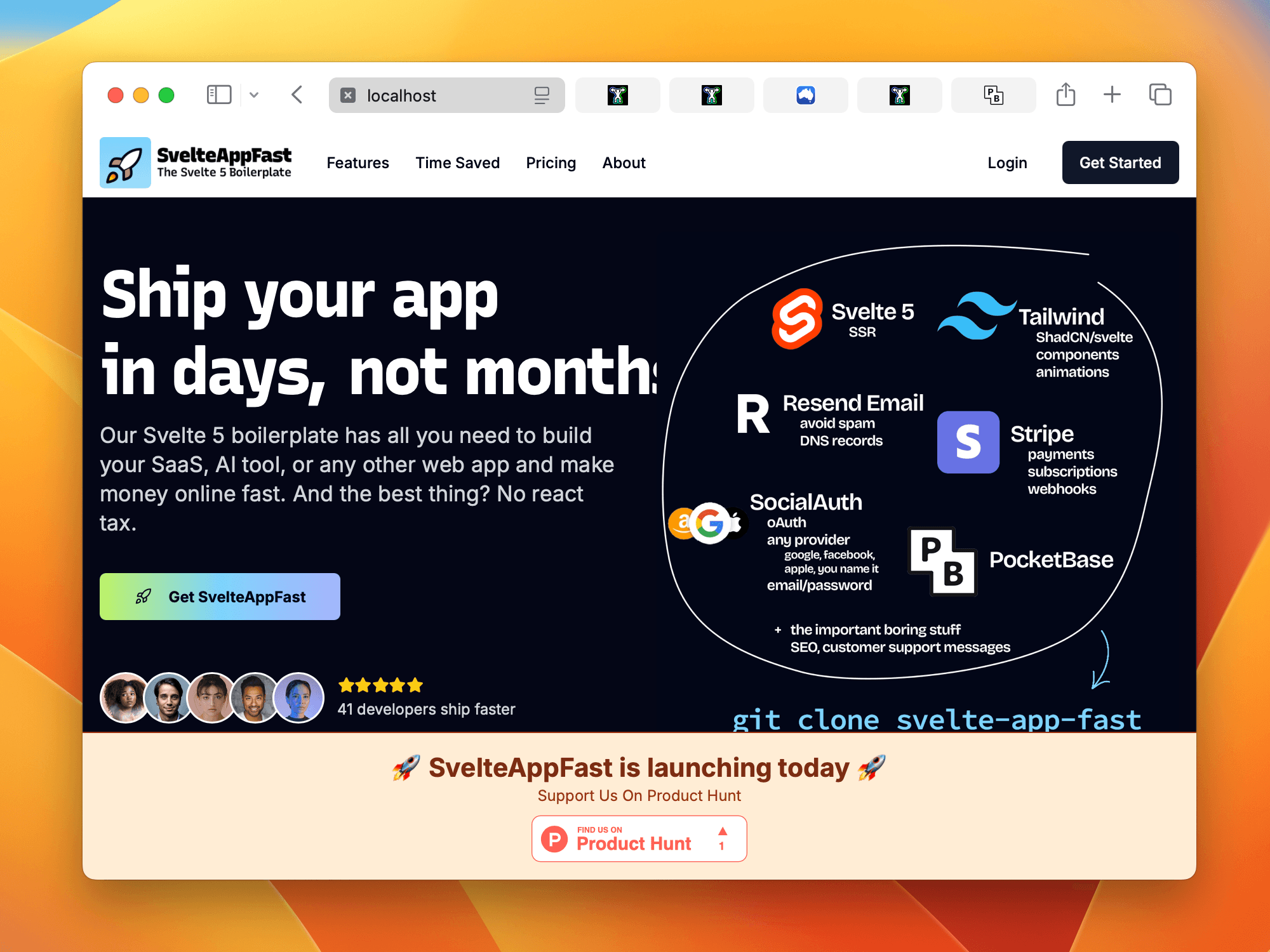Image resolution: width=1270 pixels, height=952 pixels.
Task: Click the Product Hunt badge
Action: point(639,838)
